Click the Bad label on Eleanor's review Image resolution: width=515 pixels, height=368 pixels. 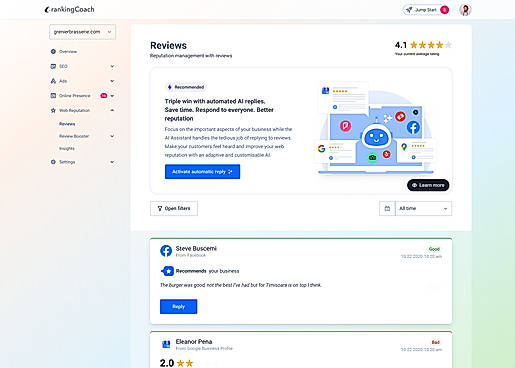pos(436,342)
